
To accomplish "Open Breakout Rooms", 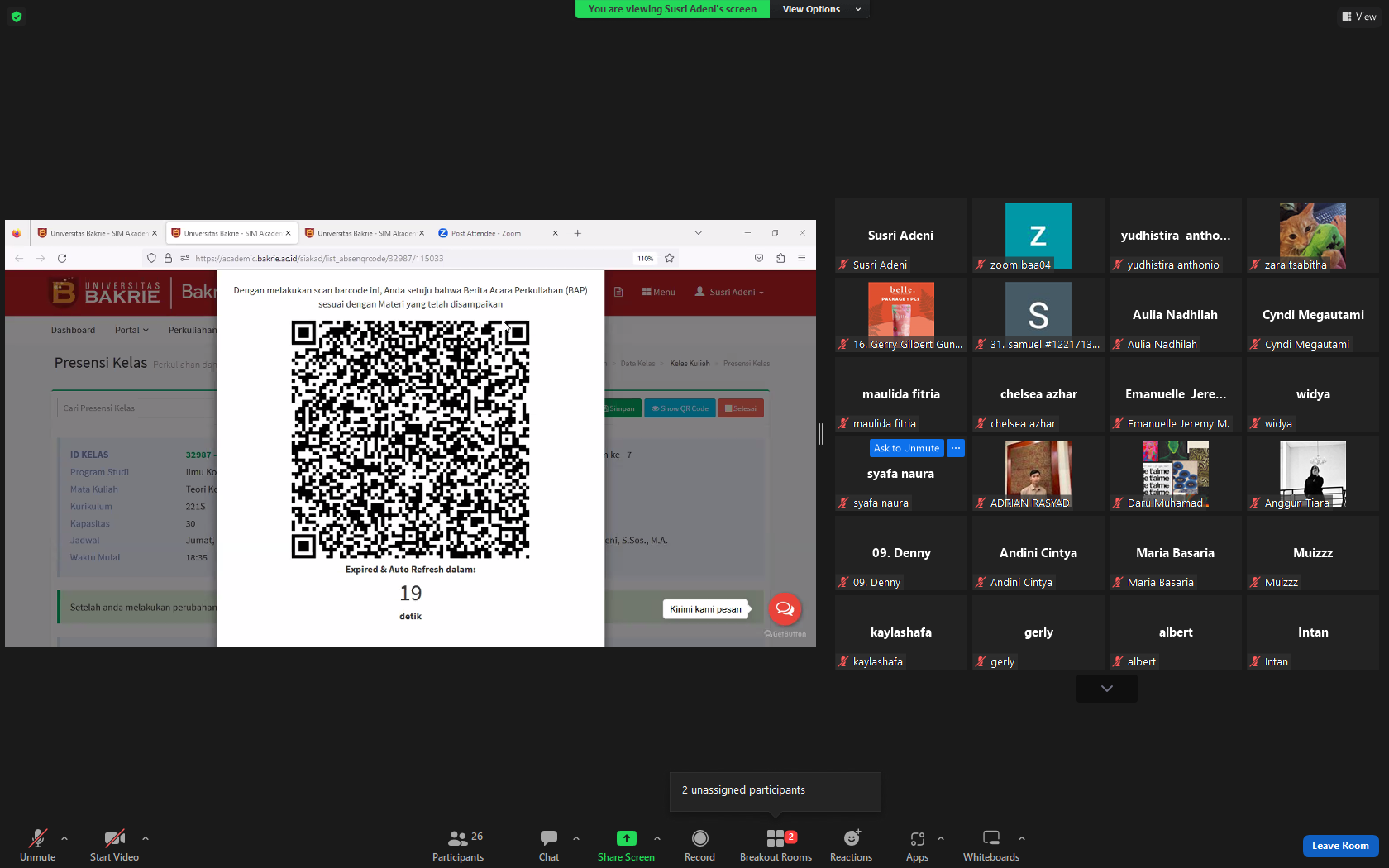I will click(x=776, y=845).
